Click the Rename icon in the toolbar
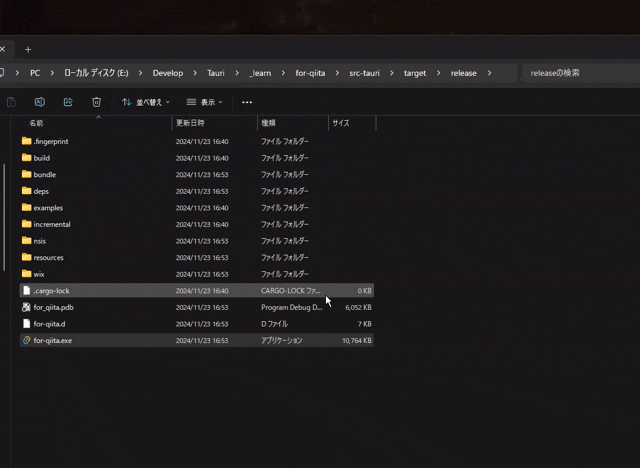The width and height of the screenshot is (640, 468). click(40, 102)
